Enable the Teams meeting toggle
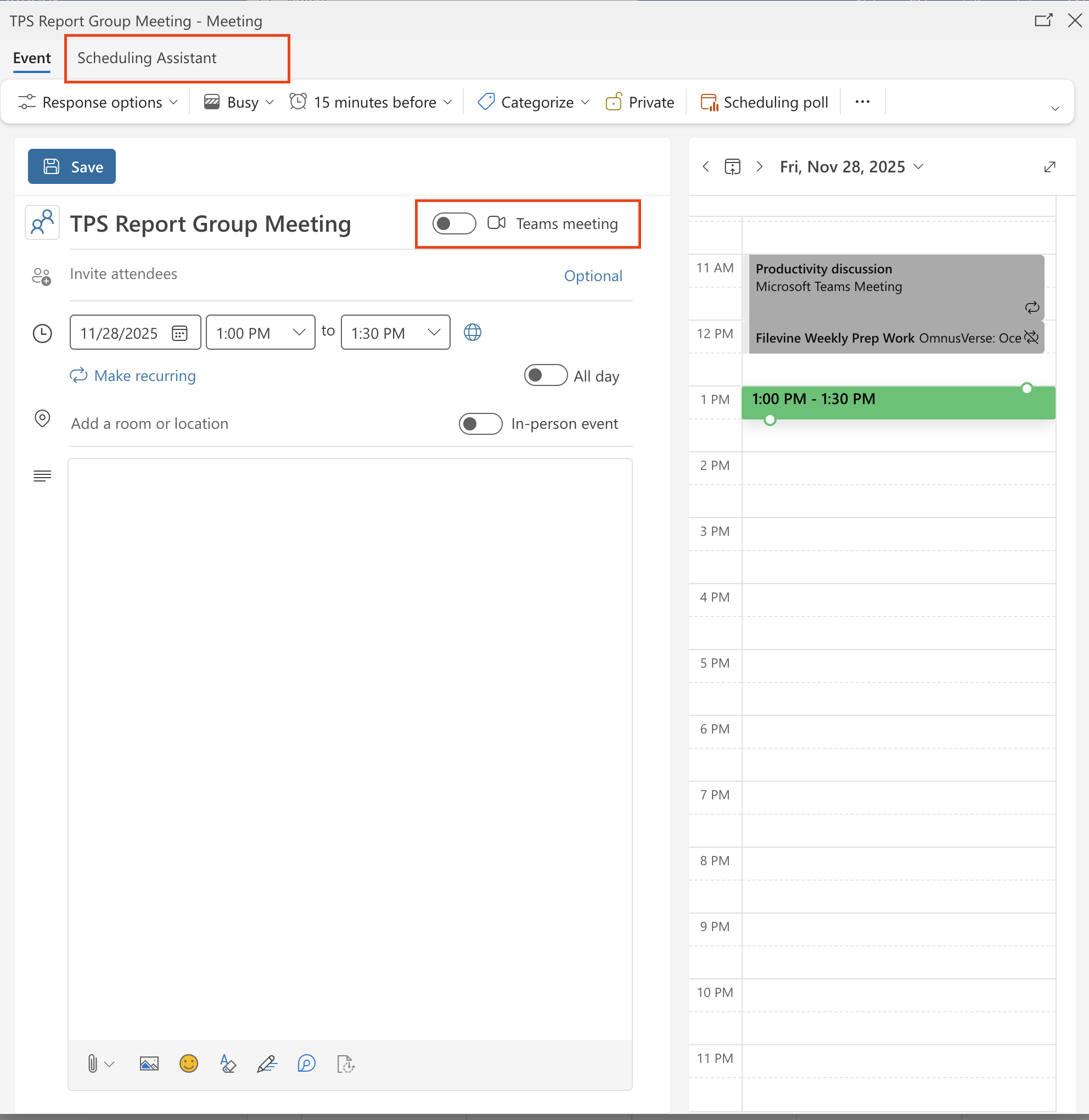 454,223
